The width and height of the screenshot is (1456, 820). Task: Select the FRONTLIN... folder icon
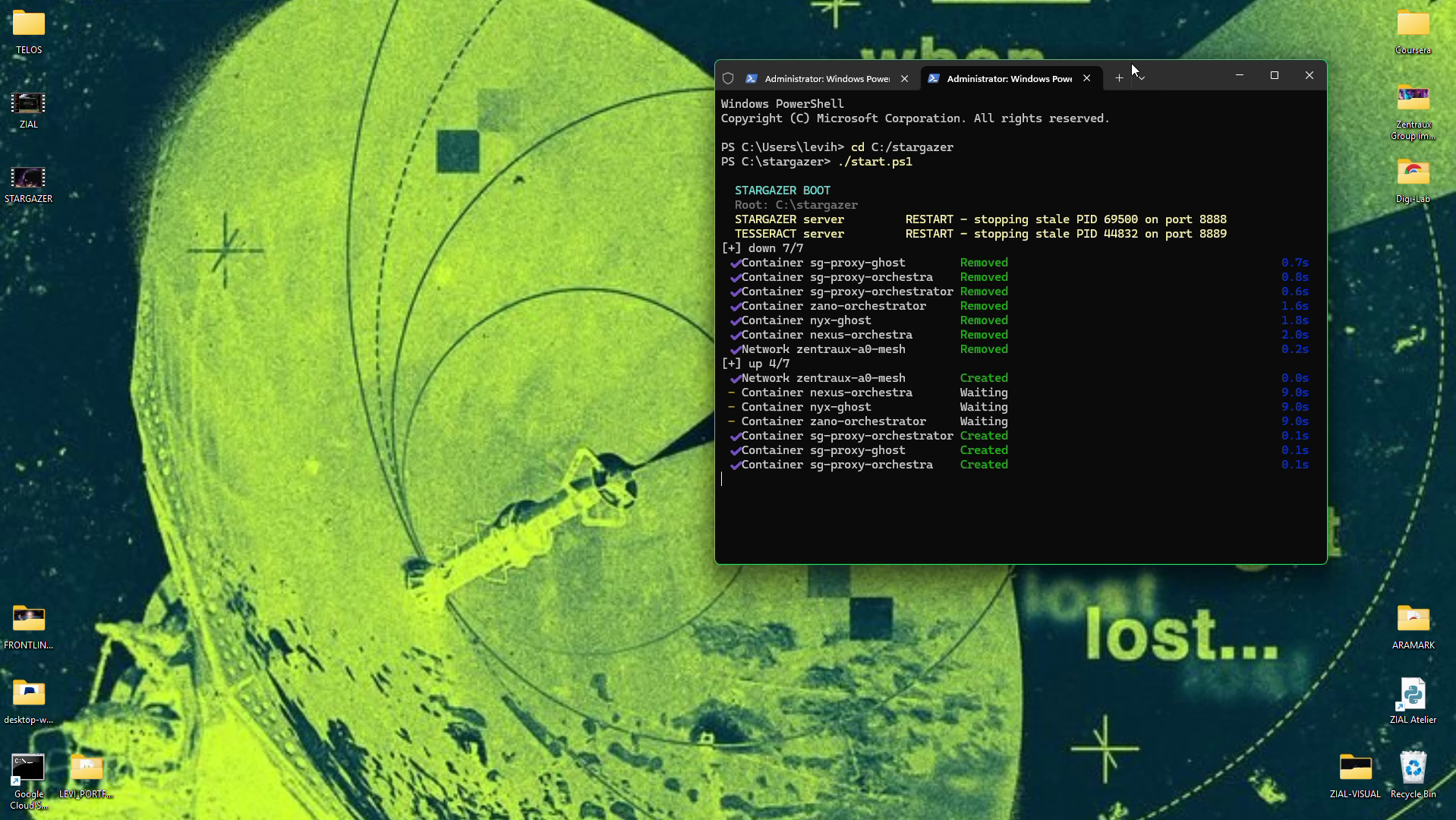point(28,627)
